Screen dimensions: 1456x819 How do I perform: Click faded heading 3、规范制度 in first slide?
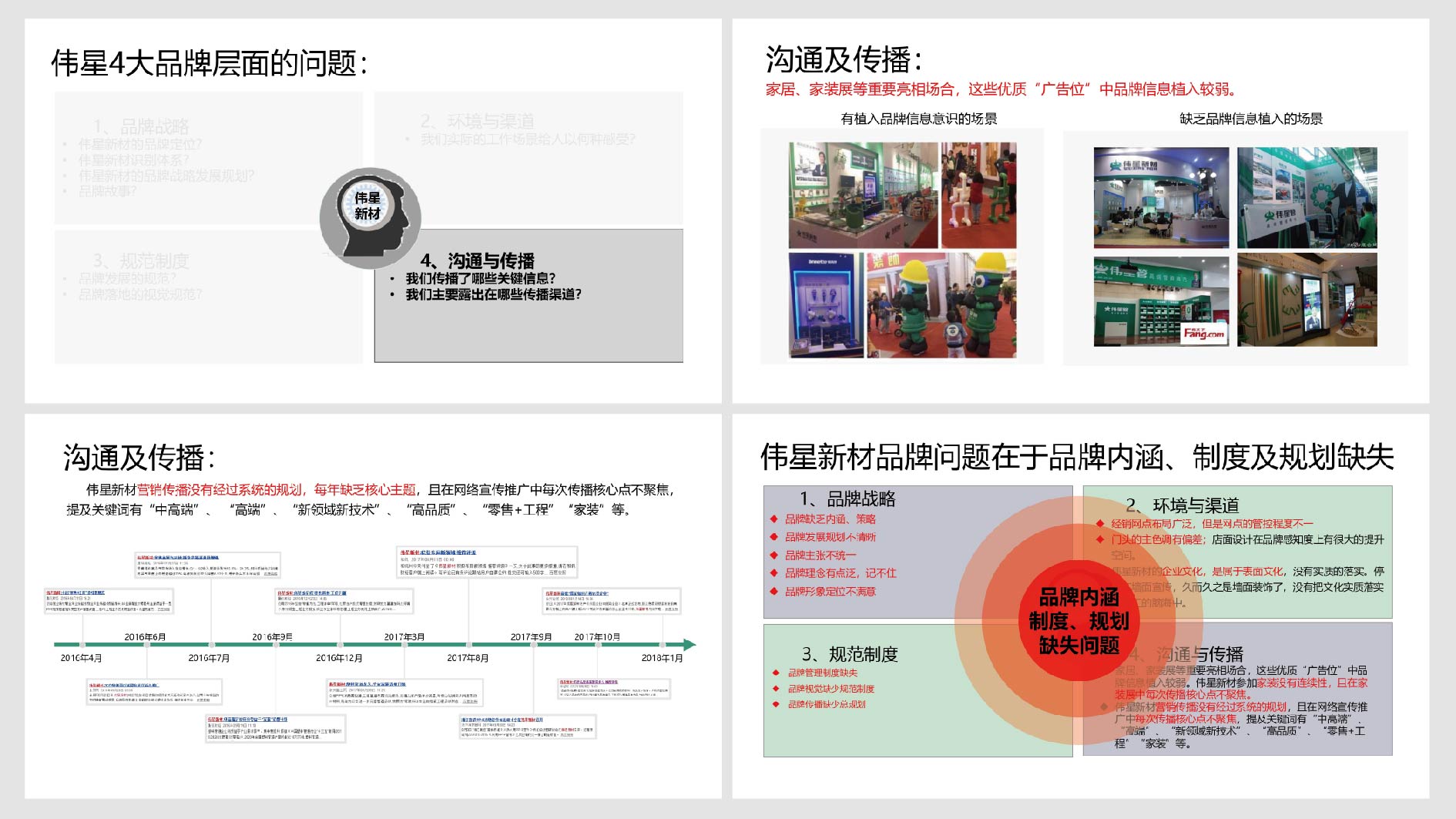point(141,260)
